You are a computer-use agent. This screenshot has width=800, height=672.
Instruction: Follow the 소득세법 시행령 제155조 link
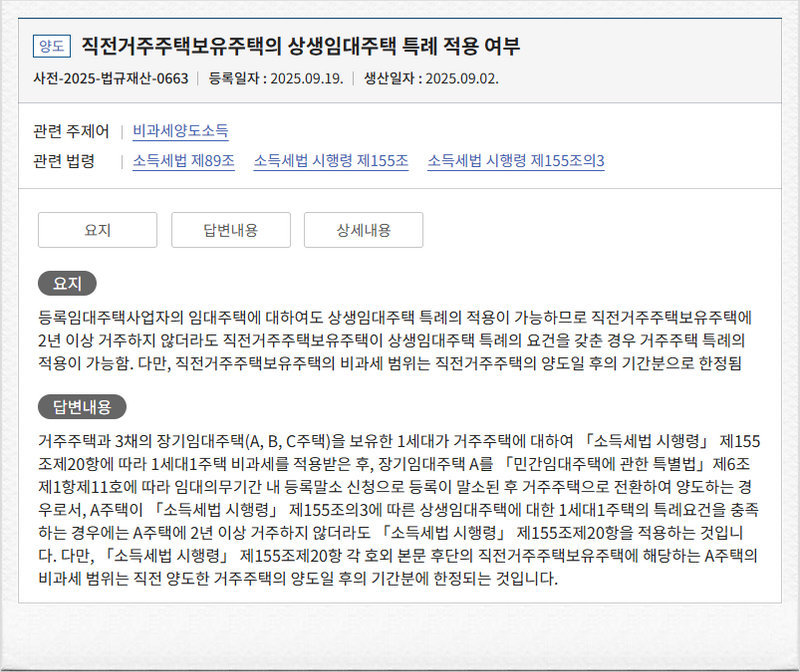330,160
